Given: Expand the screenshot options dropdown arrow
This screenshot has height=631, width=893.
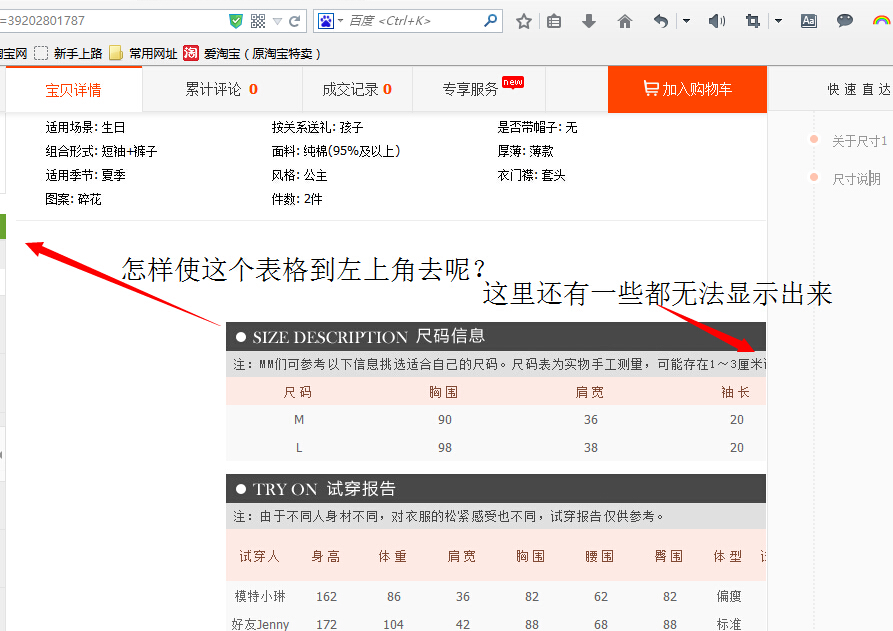Looking at the screenshot, I should tap(778, 22).
